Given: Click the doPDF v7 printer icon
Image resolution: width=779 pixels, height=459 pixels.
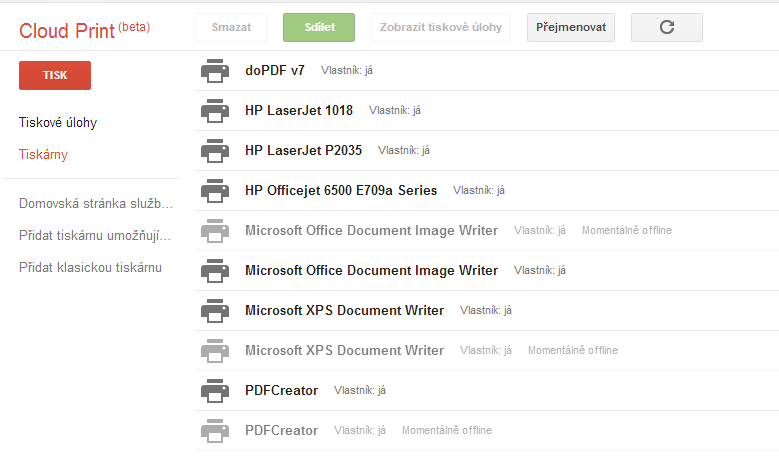Looking at the screenshot, I should pos(215,71).
